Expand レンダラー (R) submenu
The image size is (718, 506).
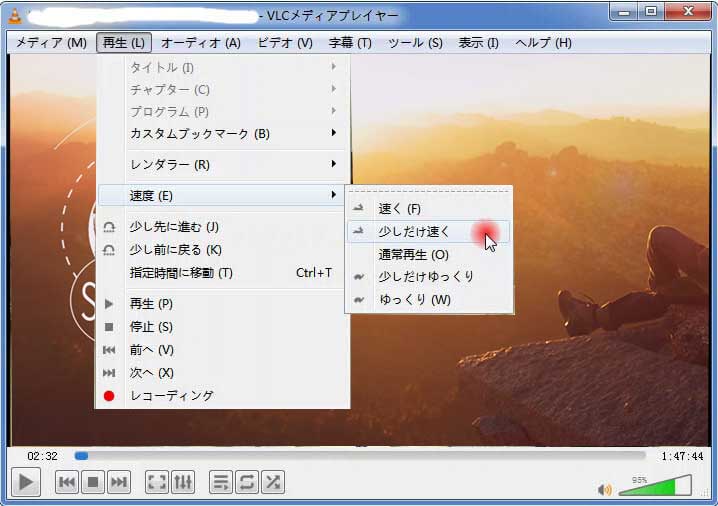point(223,164)
